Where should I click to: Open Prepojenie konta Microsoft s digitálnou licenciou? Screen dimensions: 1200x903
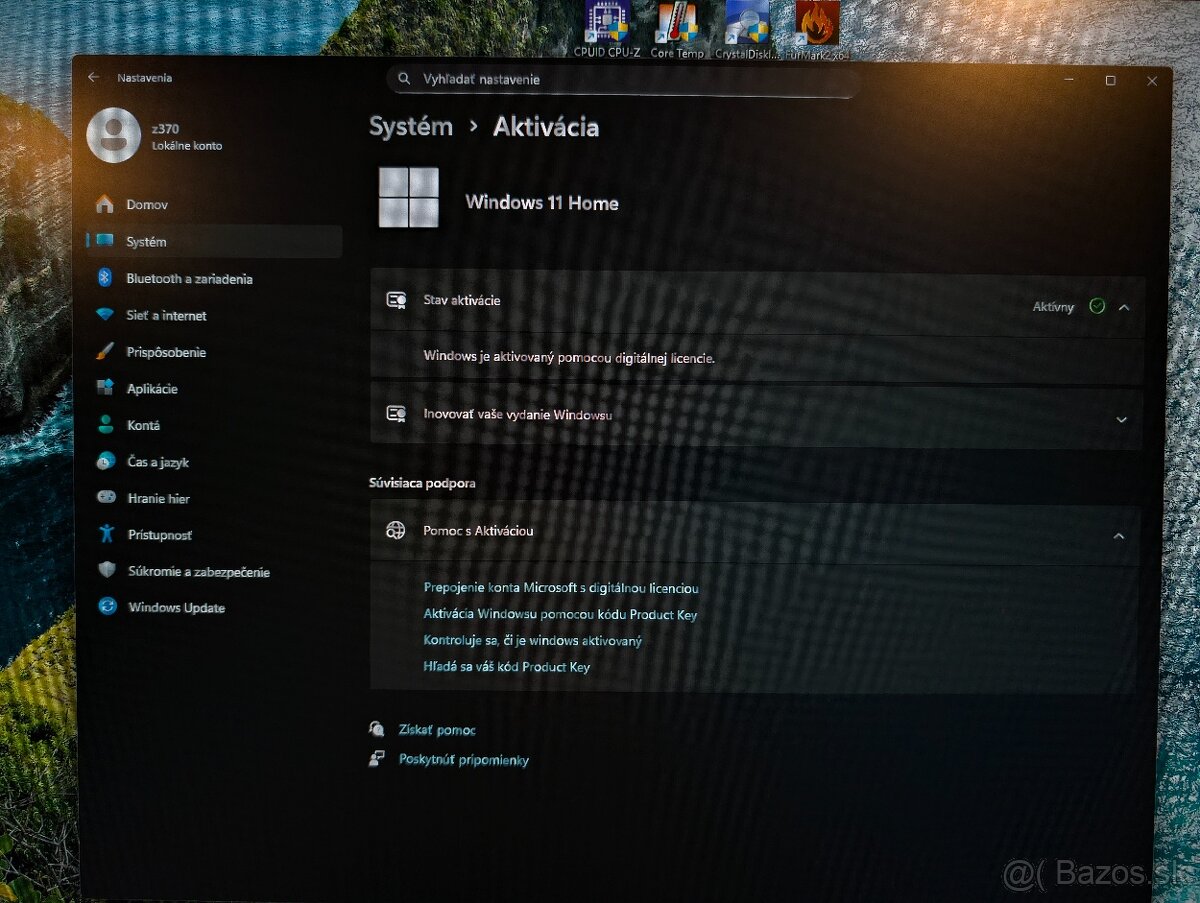(560, 589)
